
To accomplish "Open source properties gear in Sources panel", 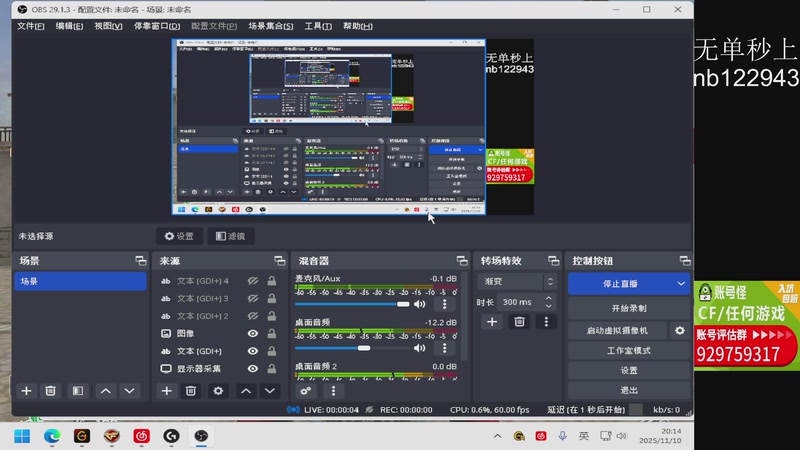I will click(x=218, y=391).
